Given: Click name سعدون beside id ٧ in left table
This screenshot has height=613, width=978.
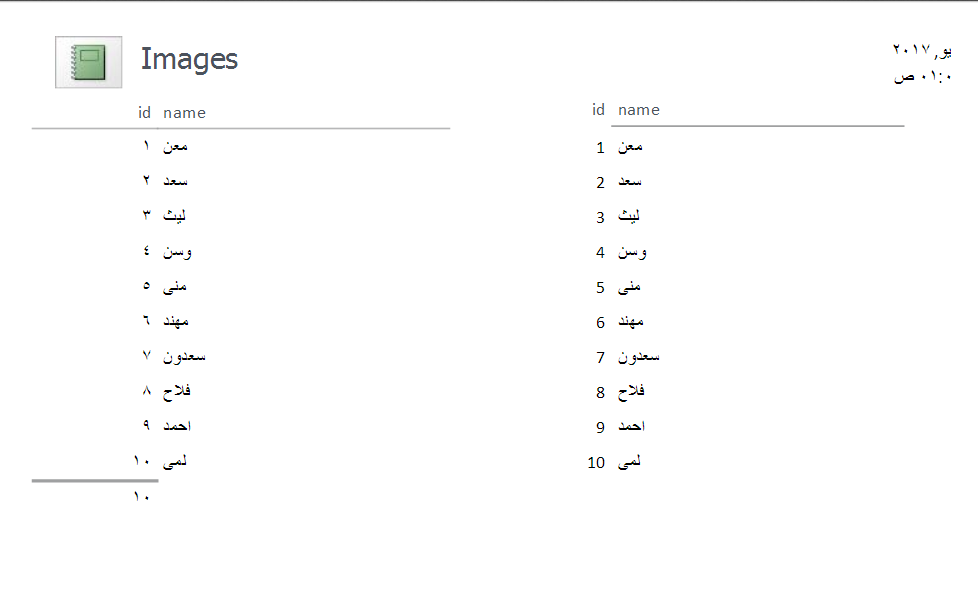Looking at the screenshot, I should tap(184, 356).
